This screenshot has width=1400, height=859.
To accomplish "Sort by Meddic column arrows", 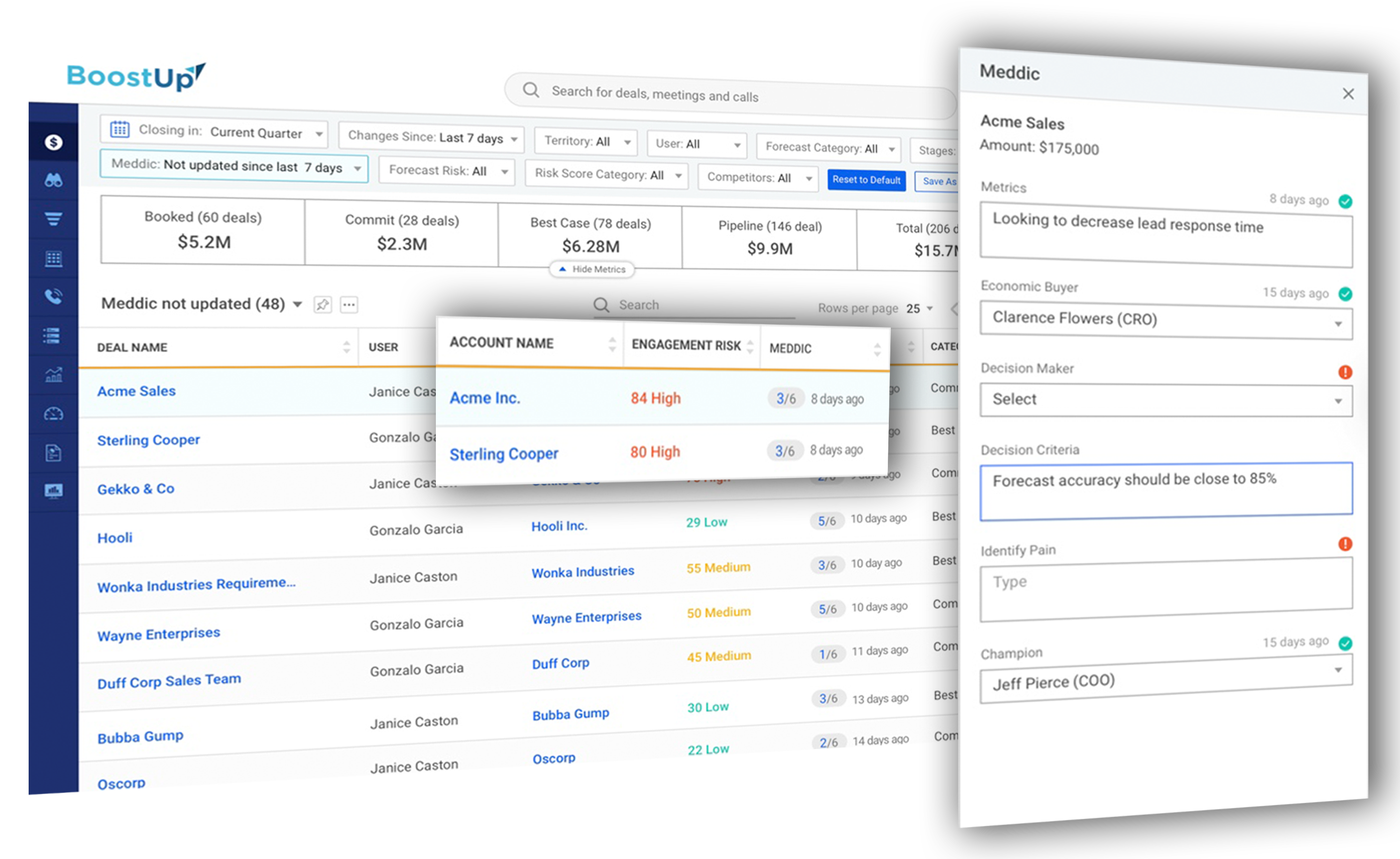I will click(877, 350).
